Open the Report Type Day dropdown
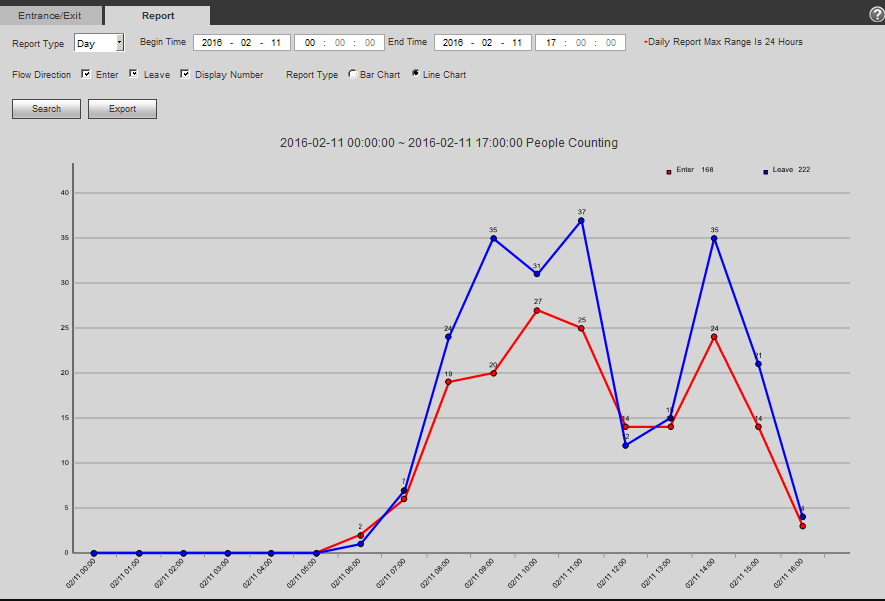The image size is (885, 601). click(99, 43)
